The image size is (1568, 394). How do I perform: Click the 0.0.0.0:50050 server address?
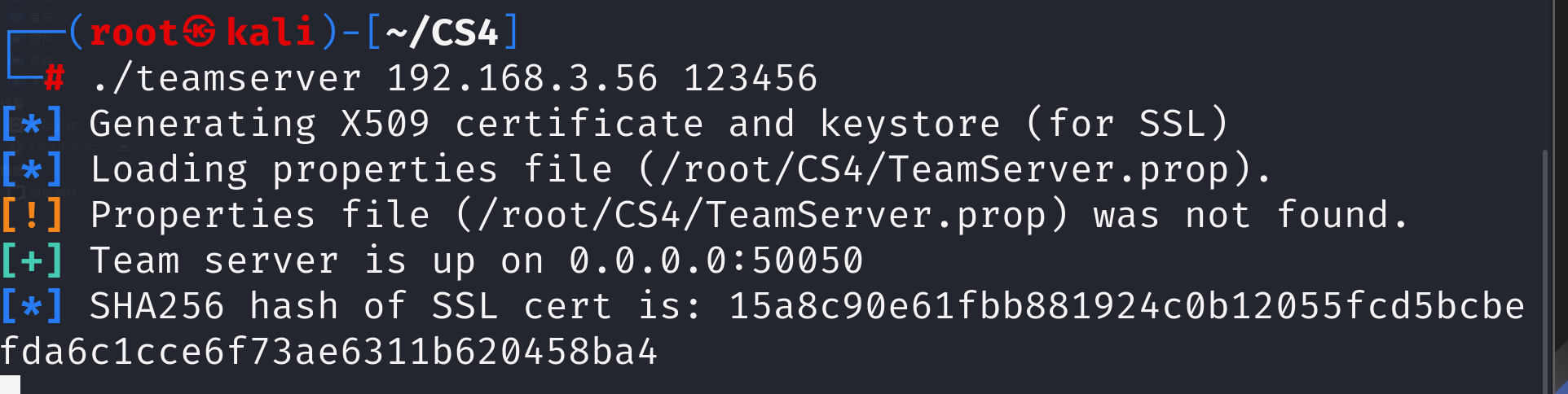(716, 260)
